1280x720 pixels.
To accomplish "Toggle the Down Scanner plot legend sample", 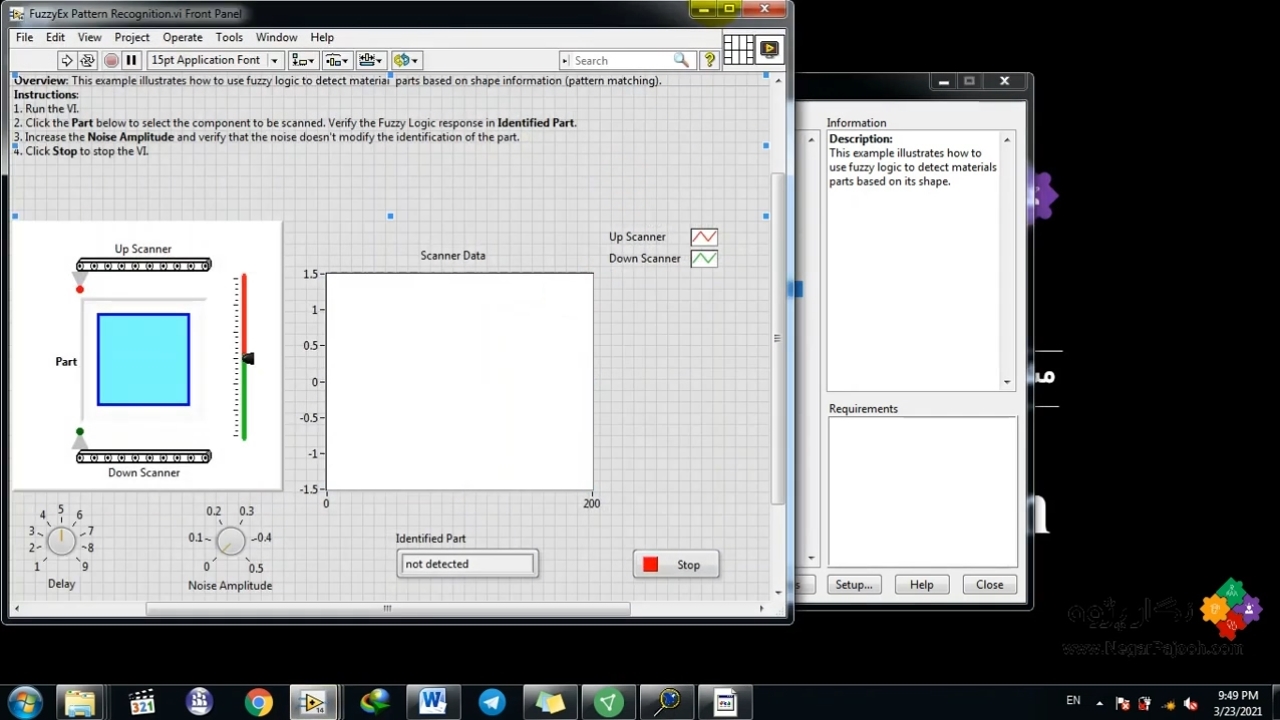I will [703, 259].
